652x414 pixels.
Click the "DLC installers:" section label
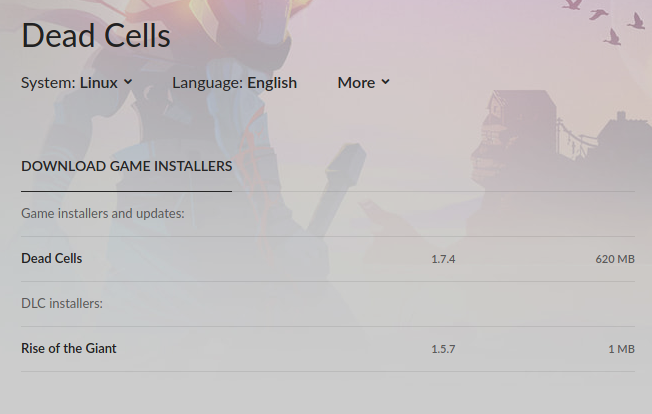62,303
